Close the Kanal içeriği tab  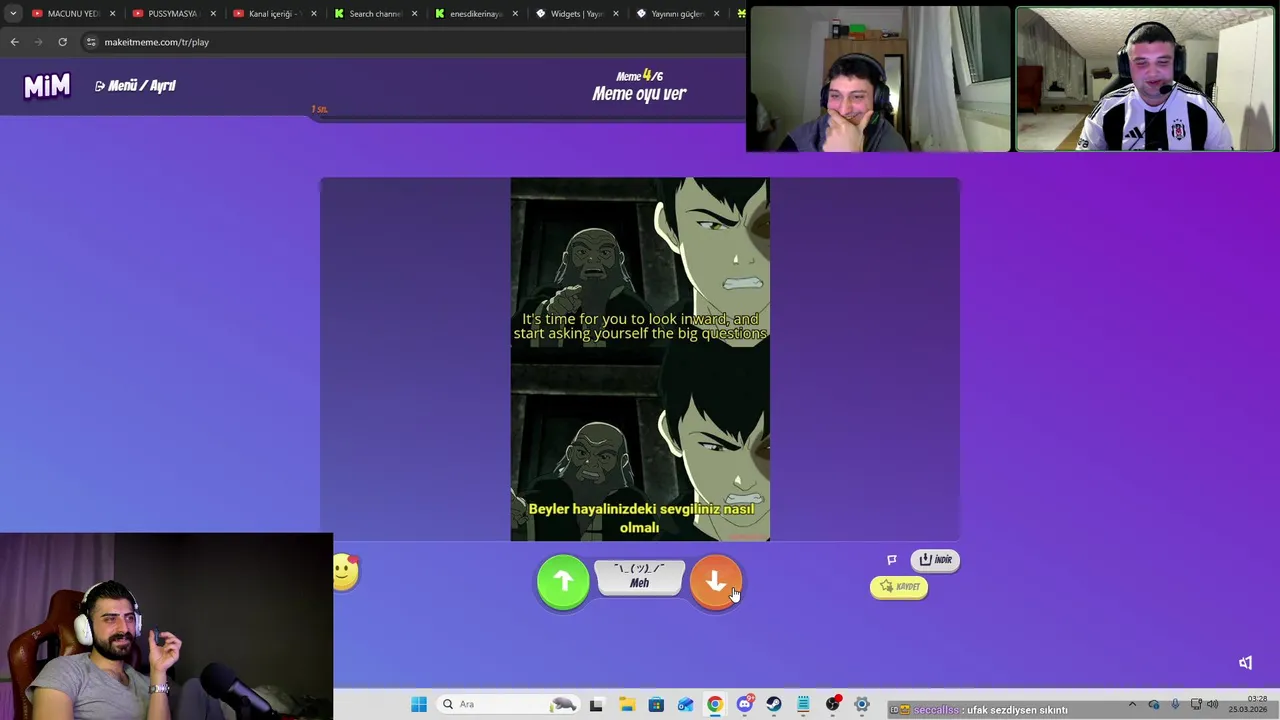[x=314, y=14]
